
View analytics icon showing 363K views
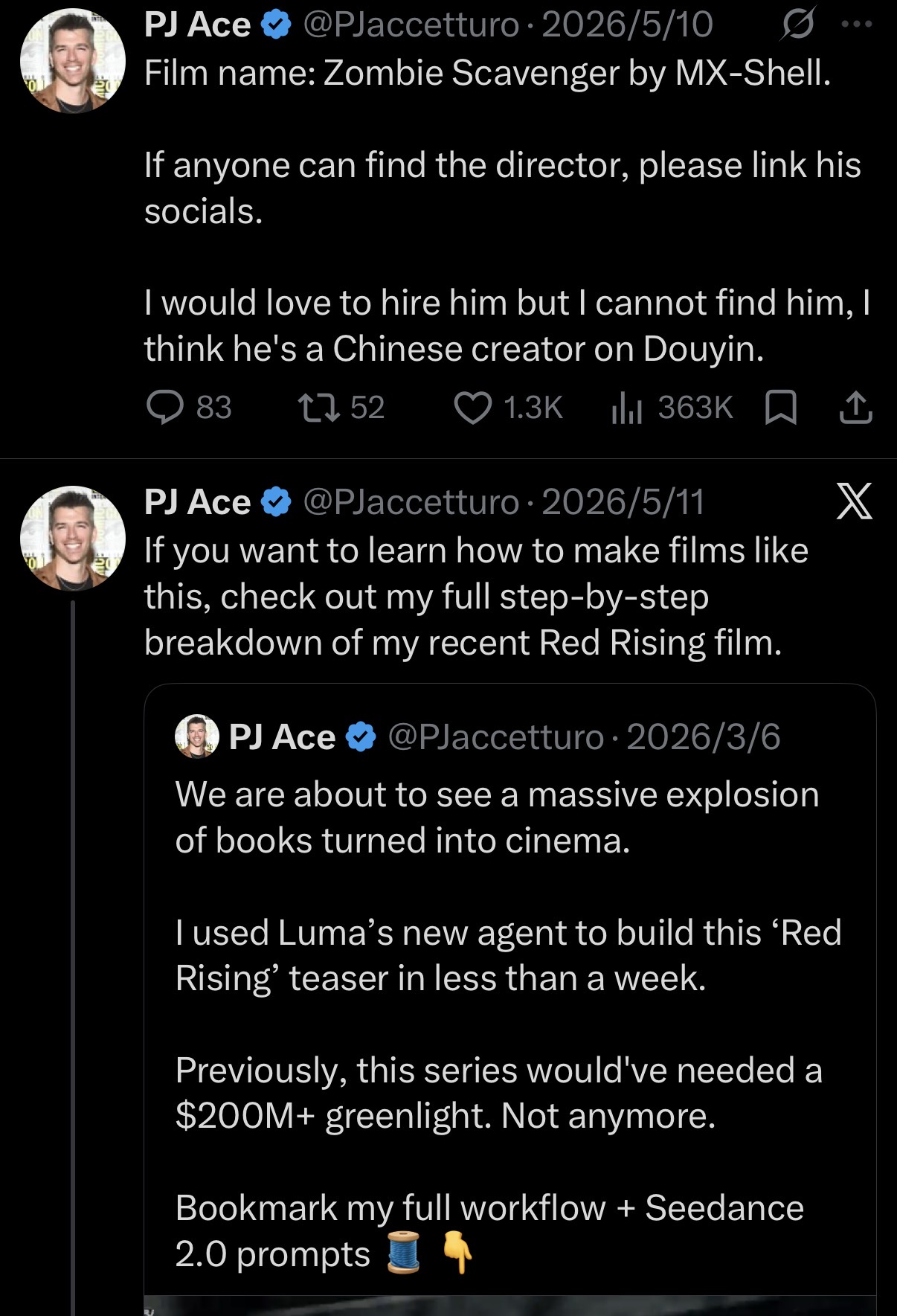point(626,408)
